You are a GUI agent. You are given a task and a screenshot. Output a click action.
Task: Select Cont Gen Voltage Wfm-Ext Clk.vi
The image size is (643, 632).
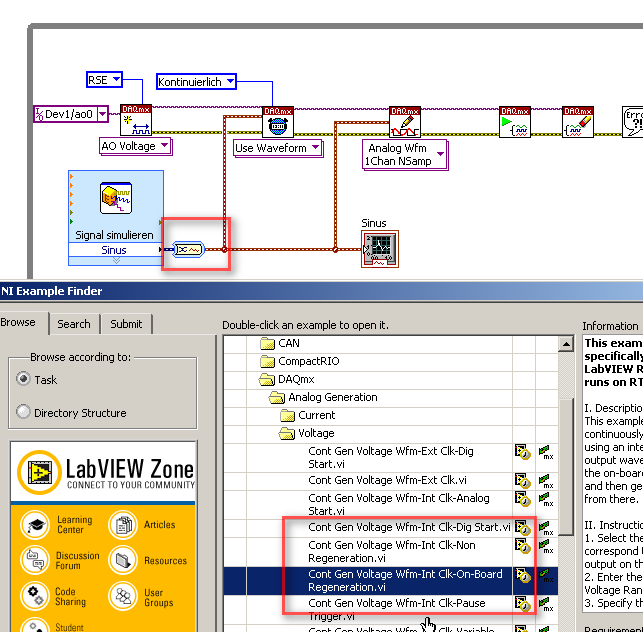coord(387,480)
